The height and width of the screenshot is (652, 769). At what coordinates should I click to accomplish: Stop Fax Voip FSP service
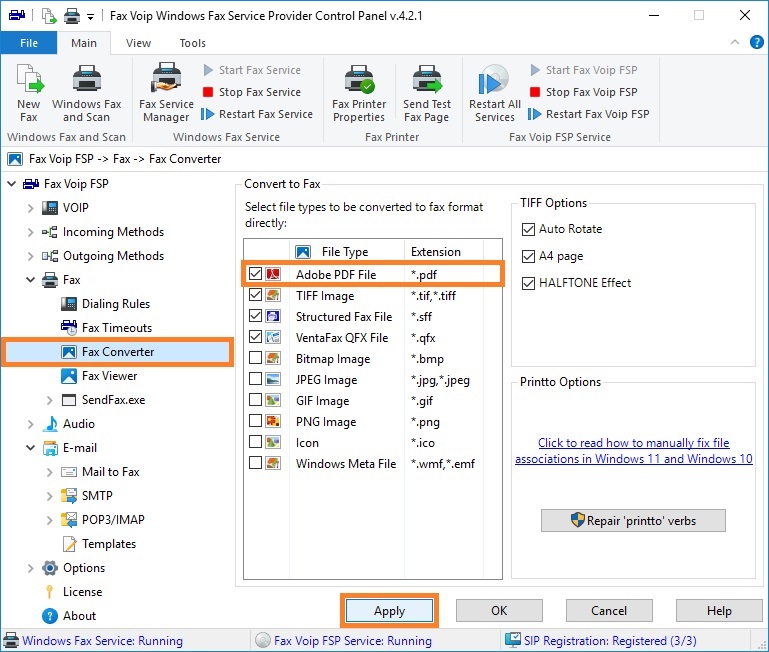[x=584, y=92]
